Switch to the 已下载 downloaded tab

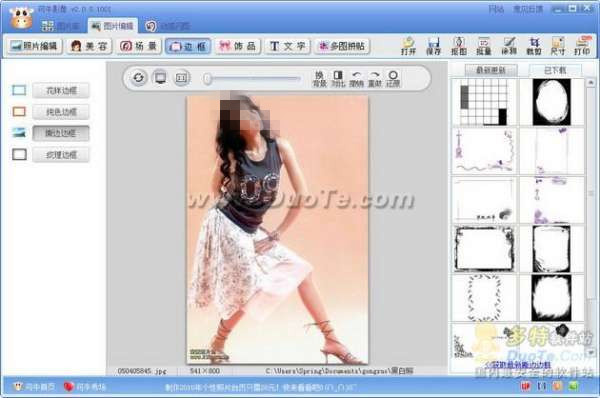click(555, 70)
